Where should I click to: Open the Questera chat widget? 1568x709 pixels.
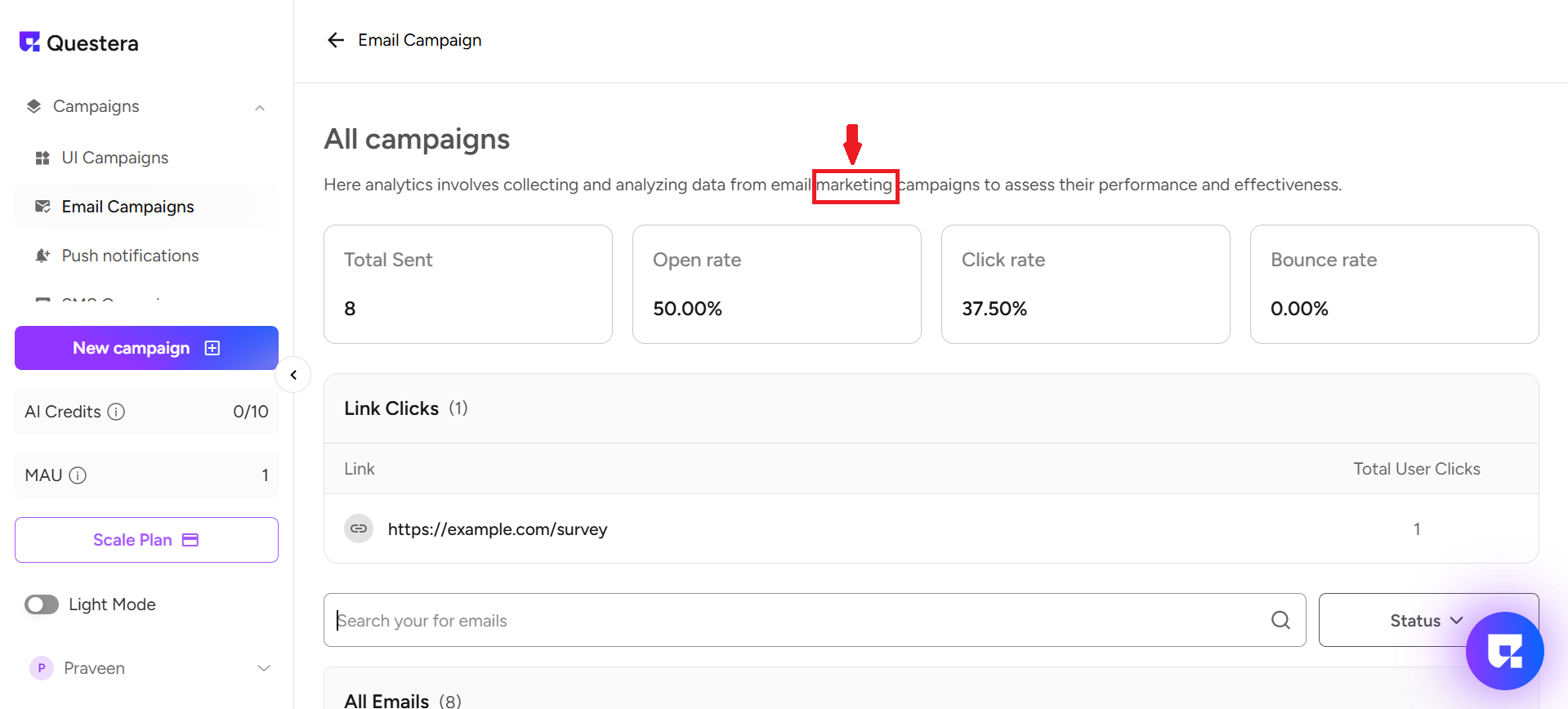point(1503,650)
